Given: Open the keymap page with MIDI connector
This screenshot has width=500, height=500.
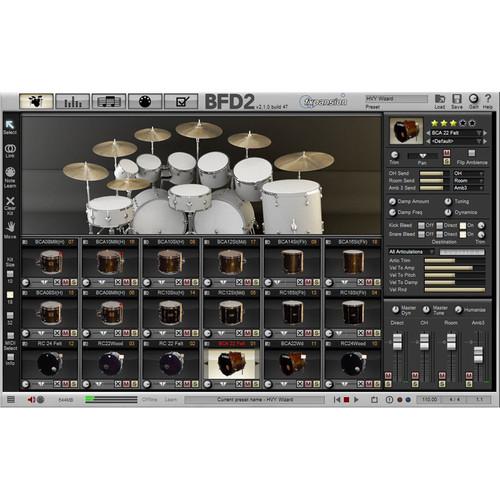Looking at the screenshot, I should coord(145,101).
